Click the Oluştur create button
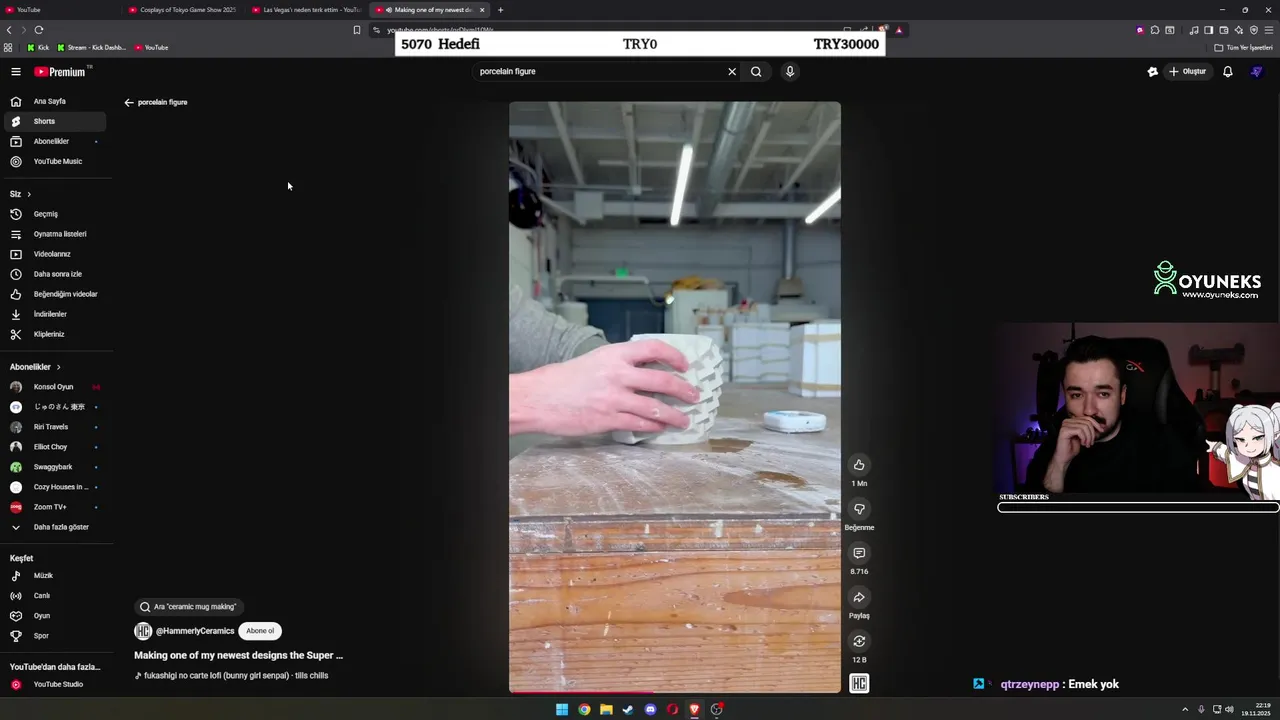1280x720 pixels. [x=1188, y=72]
